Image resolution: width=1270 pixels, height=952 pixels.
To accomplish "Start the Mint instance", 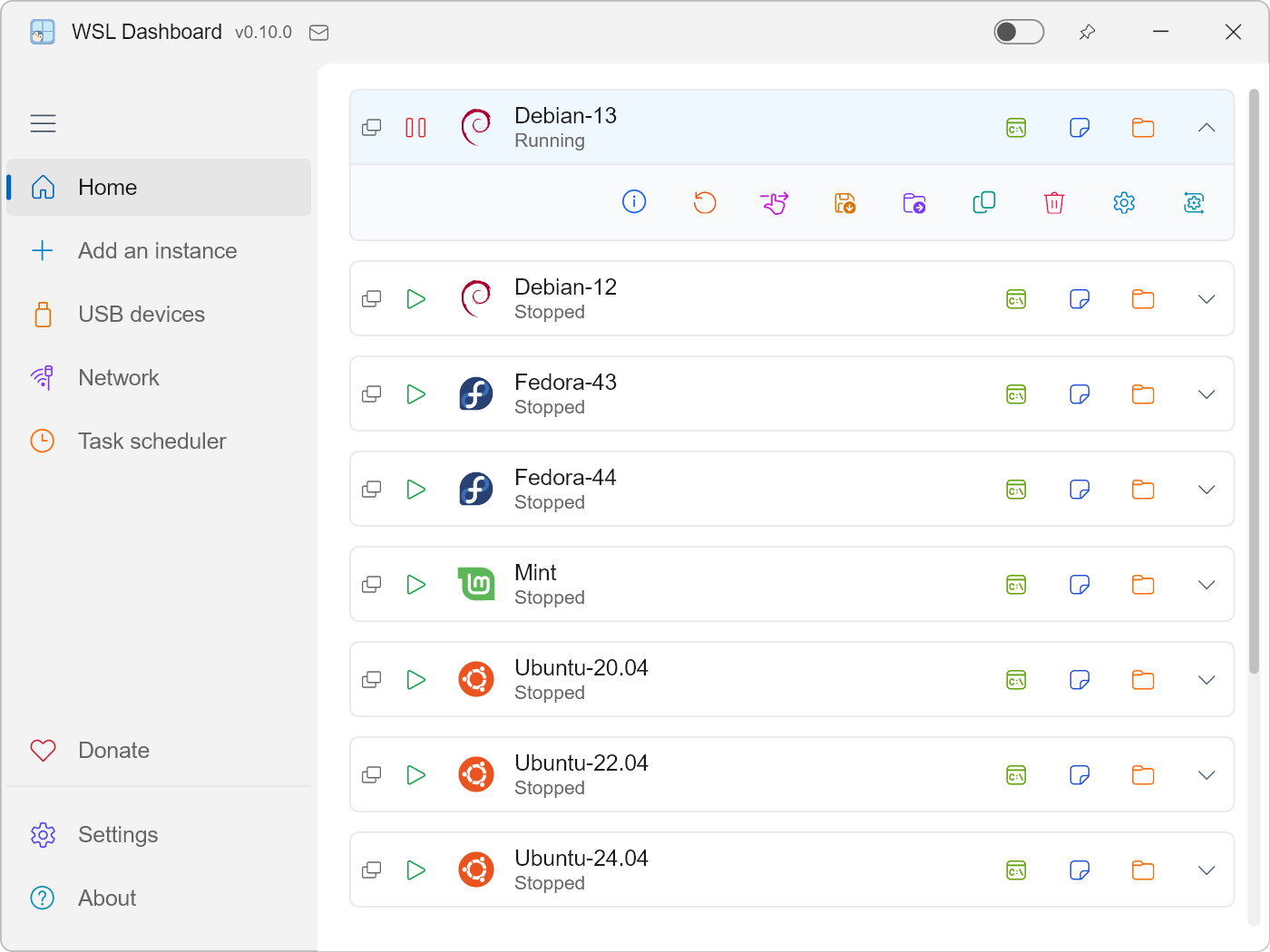I will (x=415, y=585).
